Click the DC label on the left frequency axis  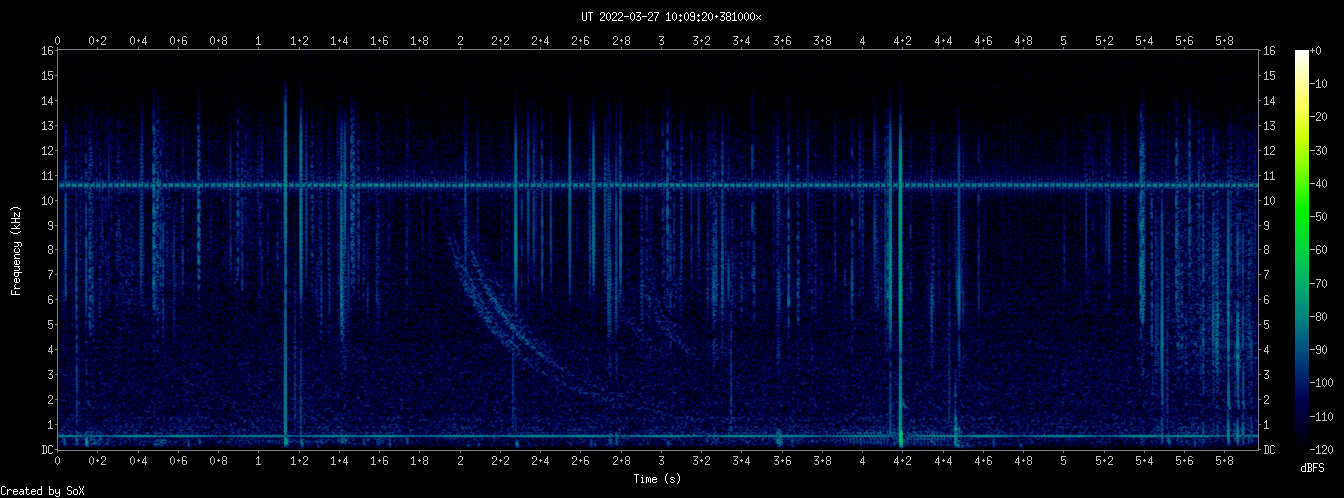point(47,450)
